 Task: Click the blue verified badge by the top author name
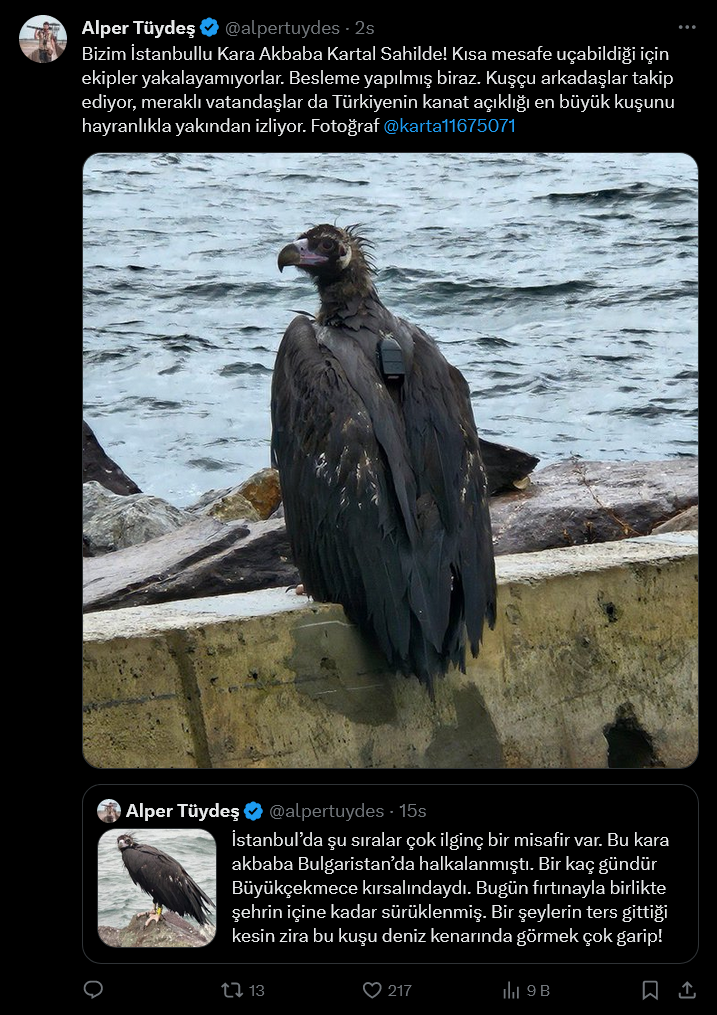[x=209, y=28]
